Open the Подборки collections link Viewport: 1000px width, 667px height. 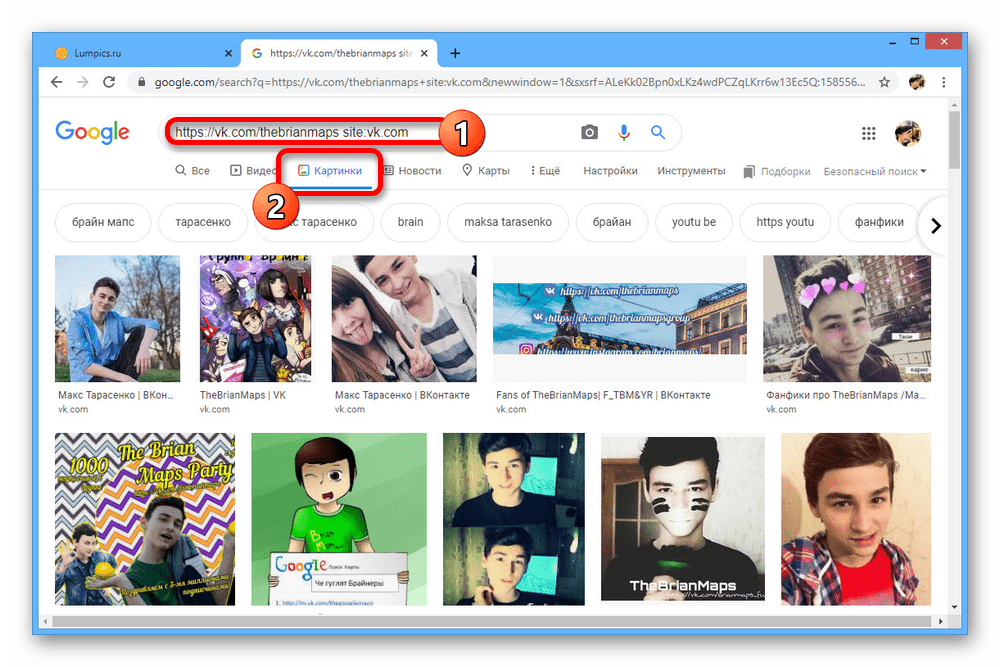tap(777, 171)
